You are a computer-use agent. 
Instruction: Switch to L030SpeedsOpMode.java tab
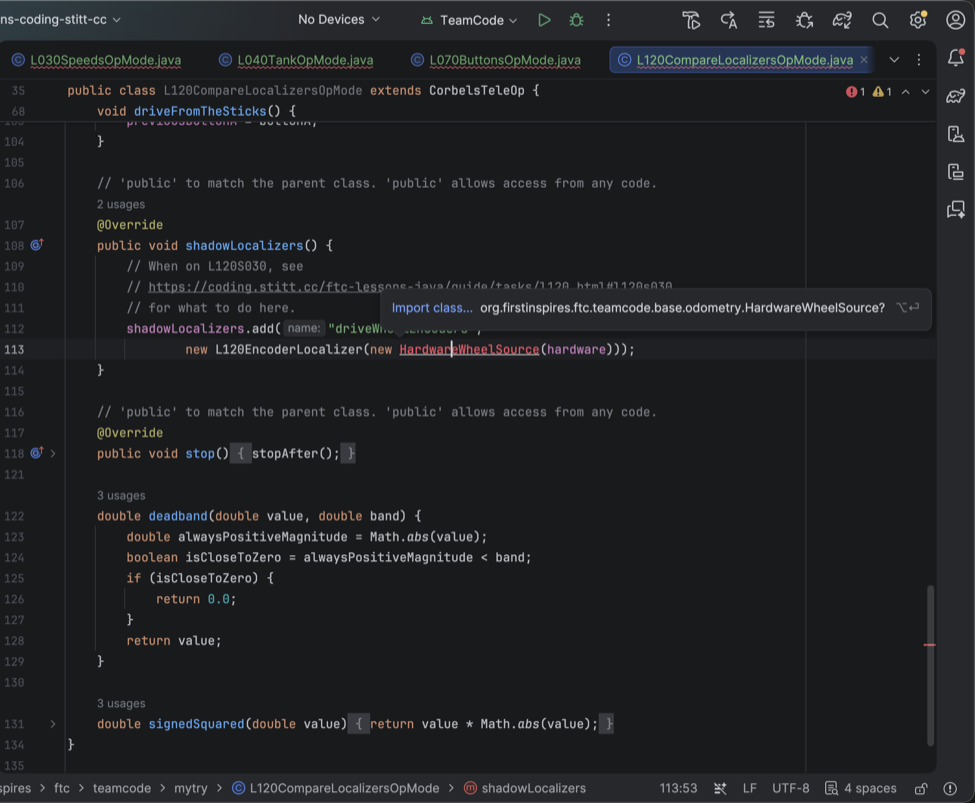[x=97, y=60]
